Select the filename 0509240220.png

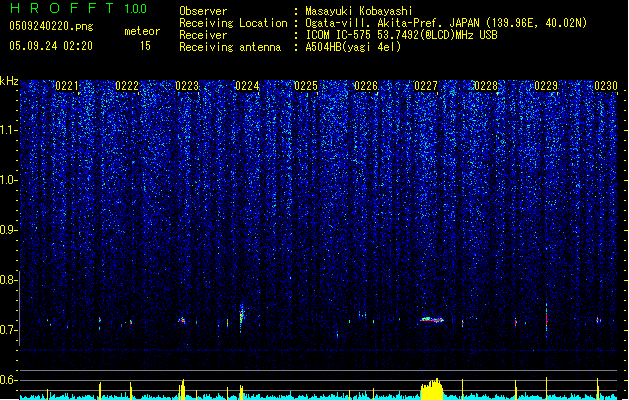(x=51, y=26)
